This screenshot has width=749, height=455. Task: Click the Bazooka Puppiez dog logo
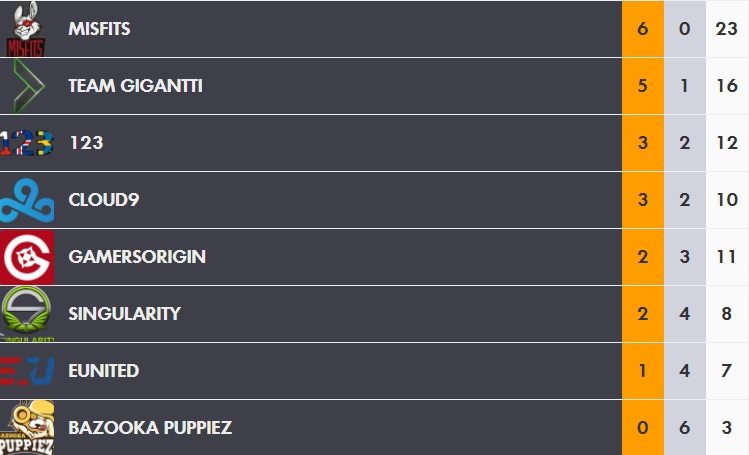click(26, 428)
